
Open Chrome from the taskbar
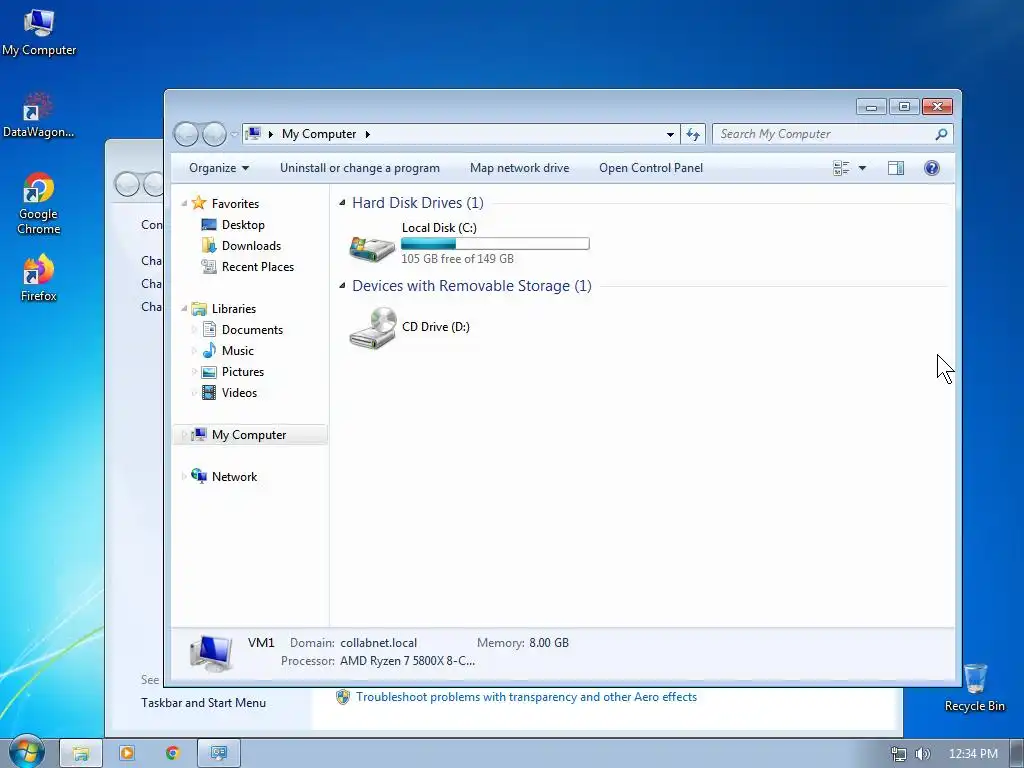pos(172,753)
